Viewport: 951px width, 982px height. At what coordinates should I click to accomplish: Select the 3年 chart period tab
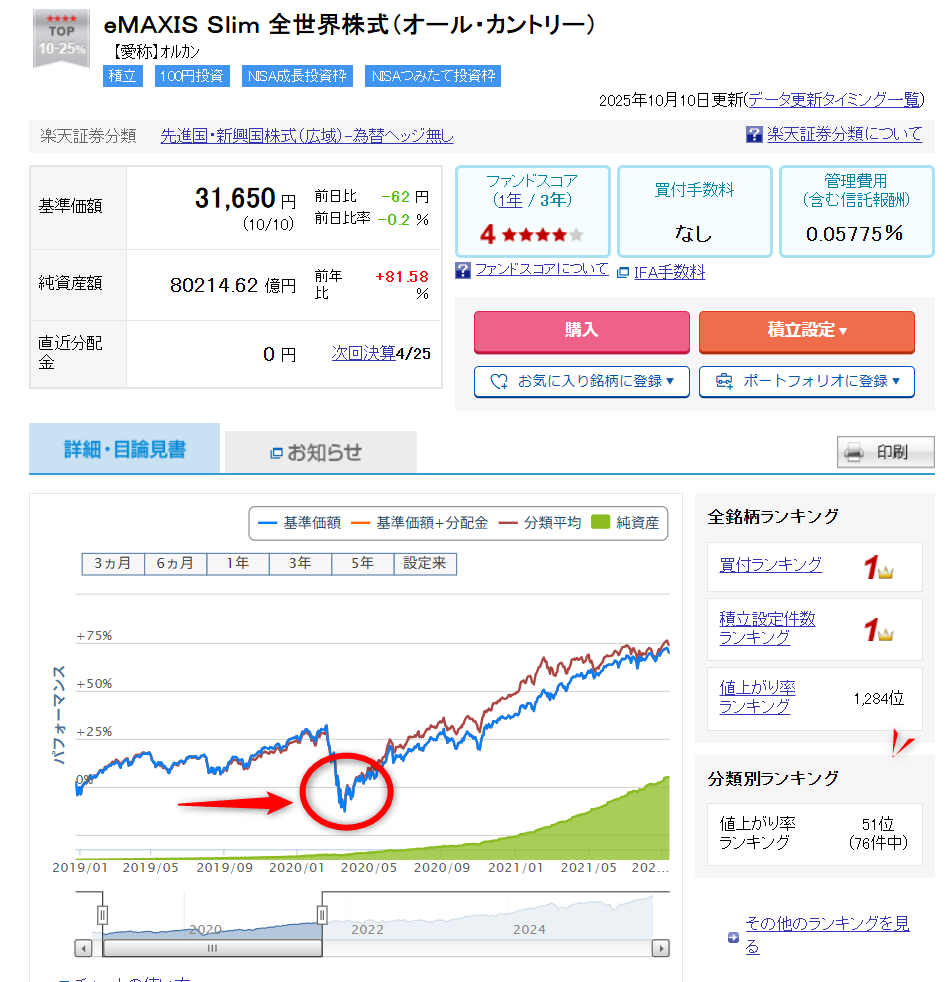[x=300, y=563]
